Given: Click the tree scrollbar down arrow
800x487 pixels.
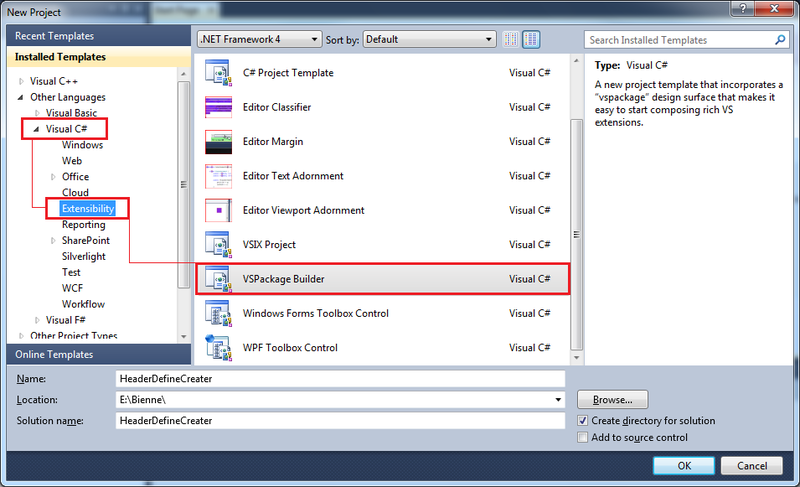Looking at the screenshot, I should click(183, 337).
